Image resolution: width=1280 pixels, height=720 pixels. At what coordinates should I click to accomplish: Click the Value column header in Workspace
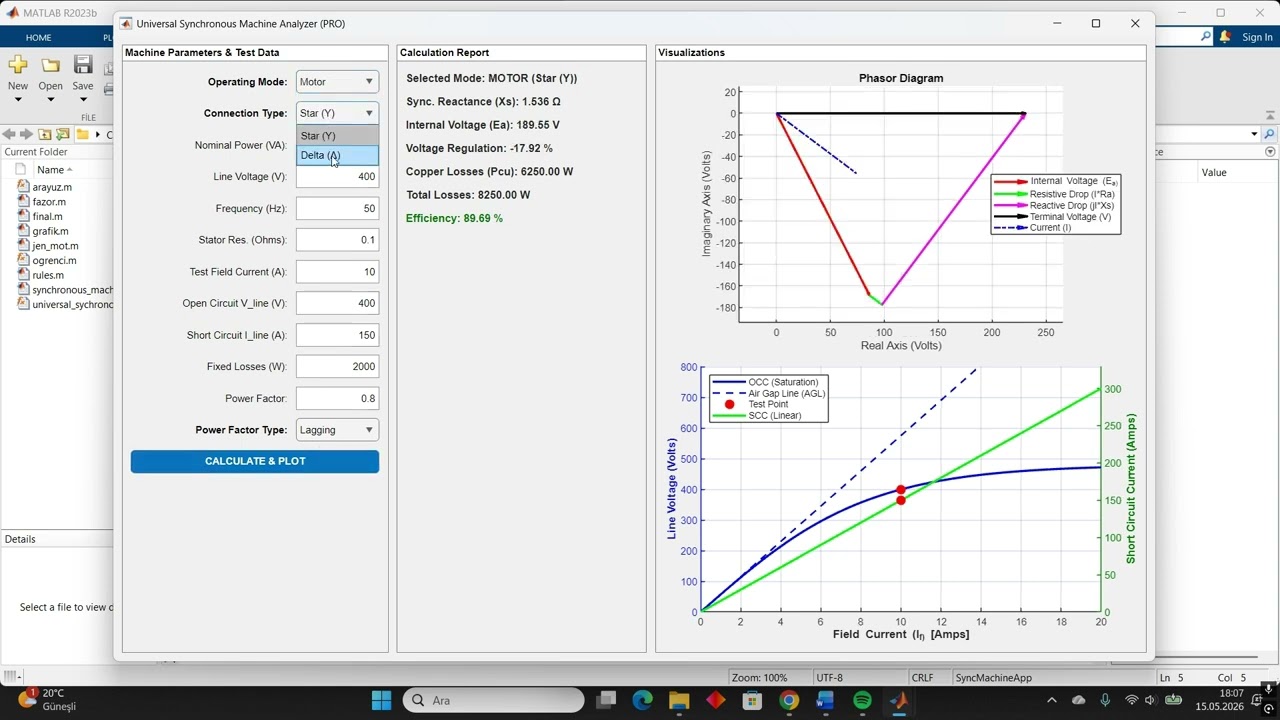(1214, 172)
